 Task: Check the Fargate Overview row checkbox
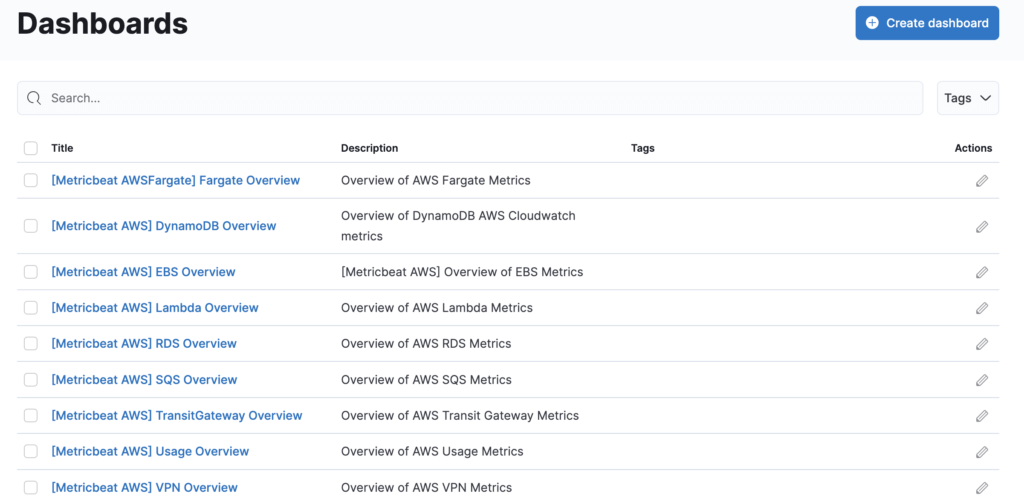pos(31,180)
